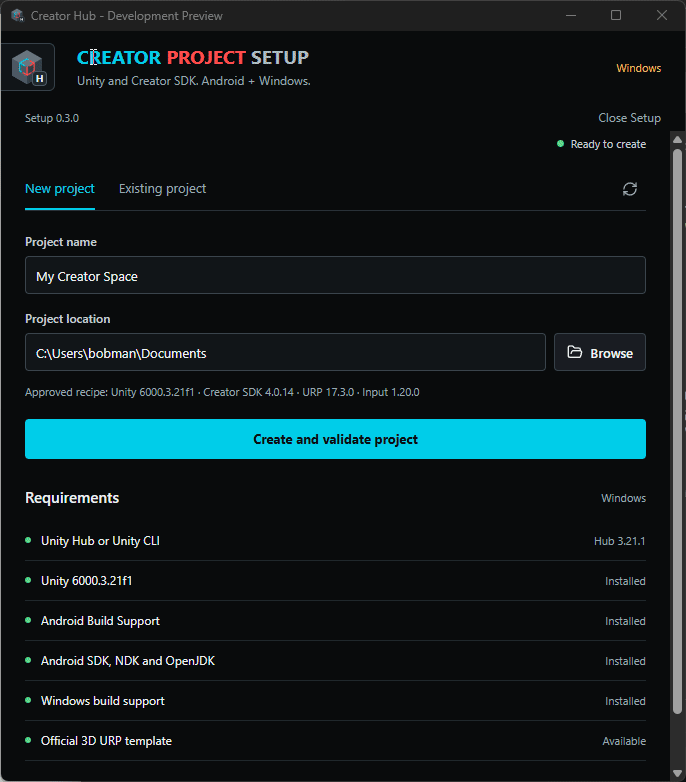Click the vertical scrollbar thumb

coord(677,431)
